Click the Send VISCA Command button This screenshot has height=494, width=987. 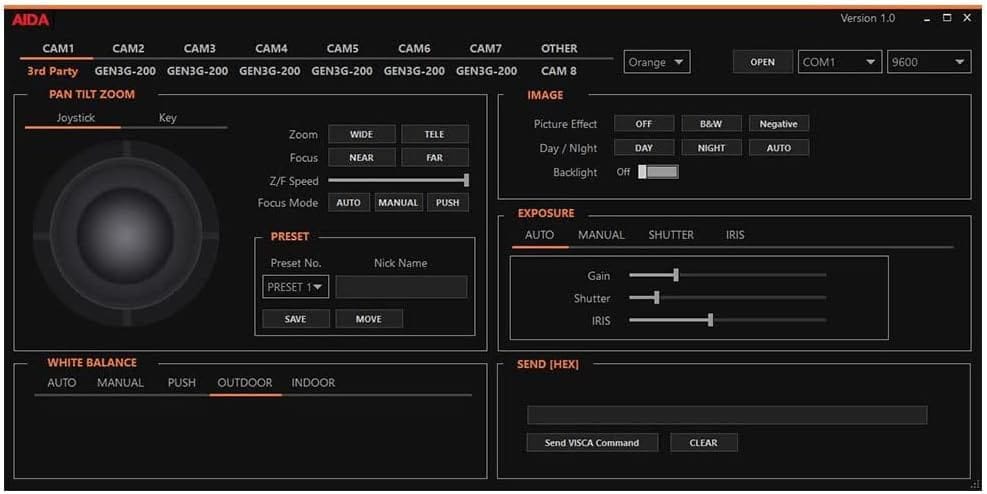tap(592, 442)
